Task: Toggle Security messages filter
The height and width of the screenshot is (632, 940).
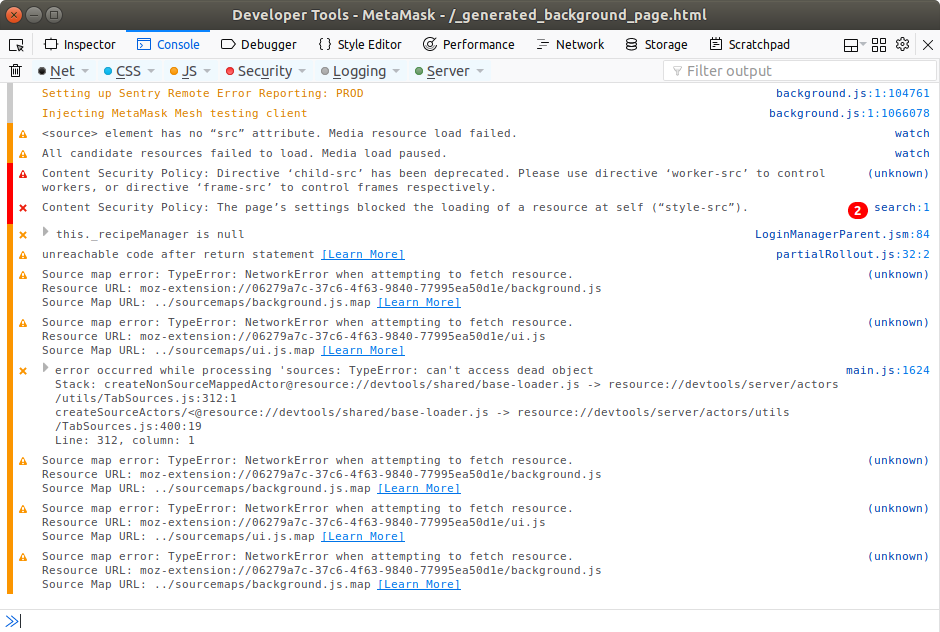Action: pos(259,71)
